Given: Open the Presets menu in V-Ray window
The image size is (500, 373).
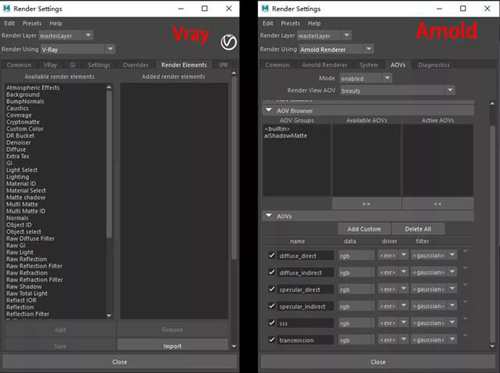Looking at the screenshot, I should tap(32, 23).
